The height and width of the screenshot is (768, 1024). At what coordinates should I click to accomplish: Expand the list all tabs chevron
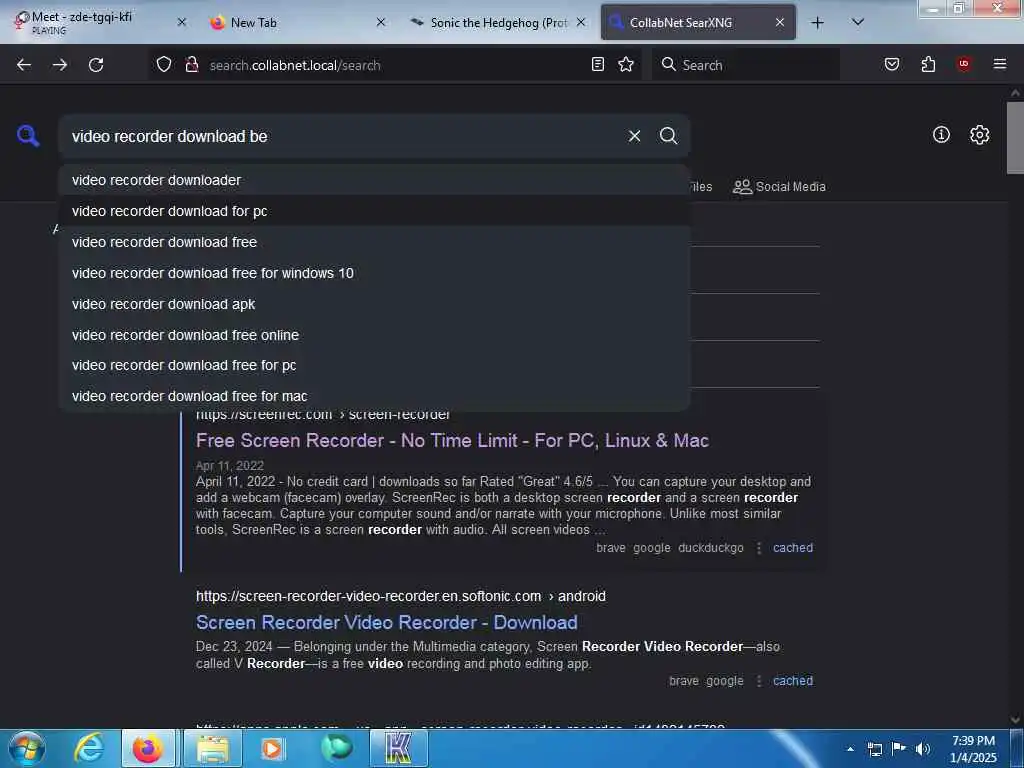click(858, 22)
